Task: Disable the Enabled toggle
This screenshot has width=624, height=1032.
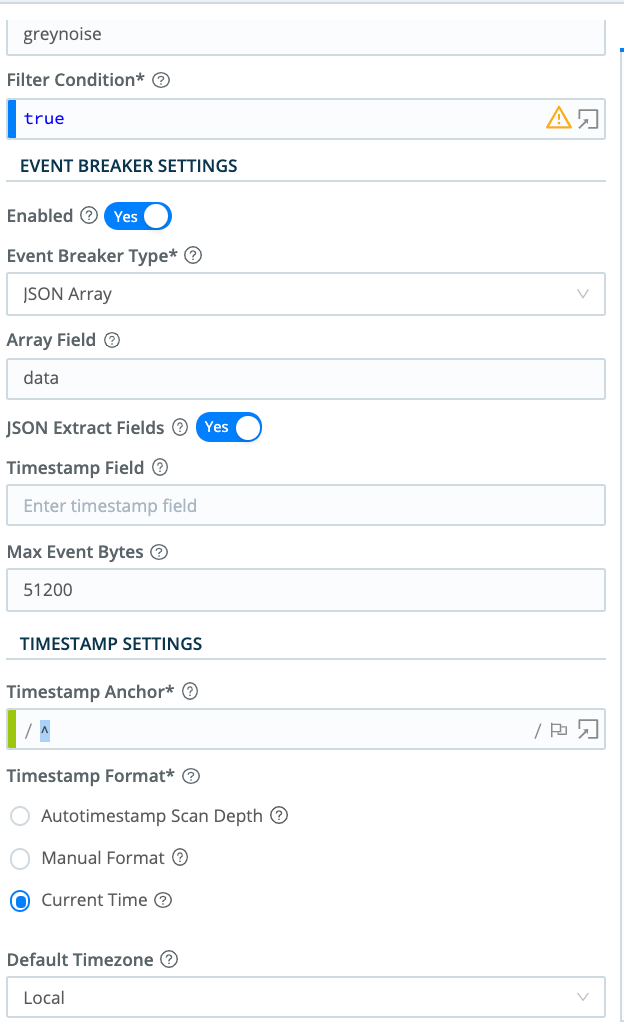Action: pos(137,216)
